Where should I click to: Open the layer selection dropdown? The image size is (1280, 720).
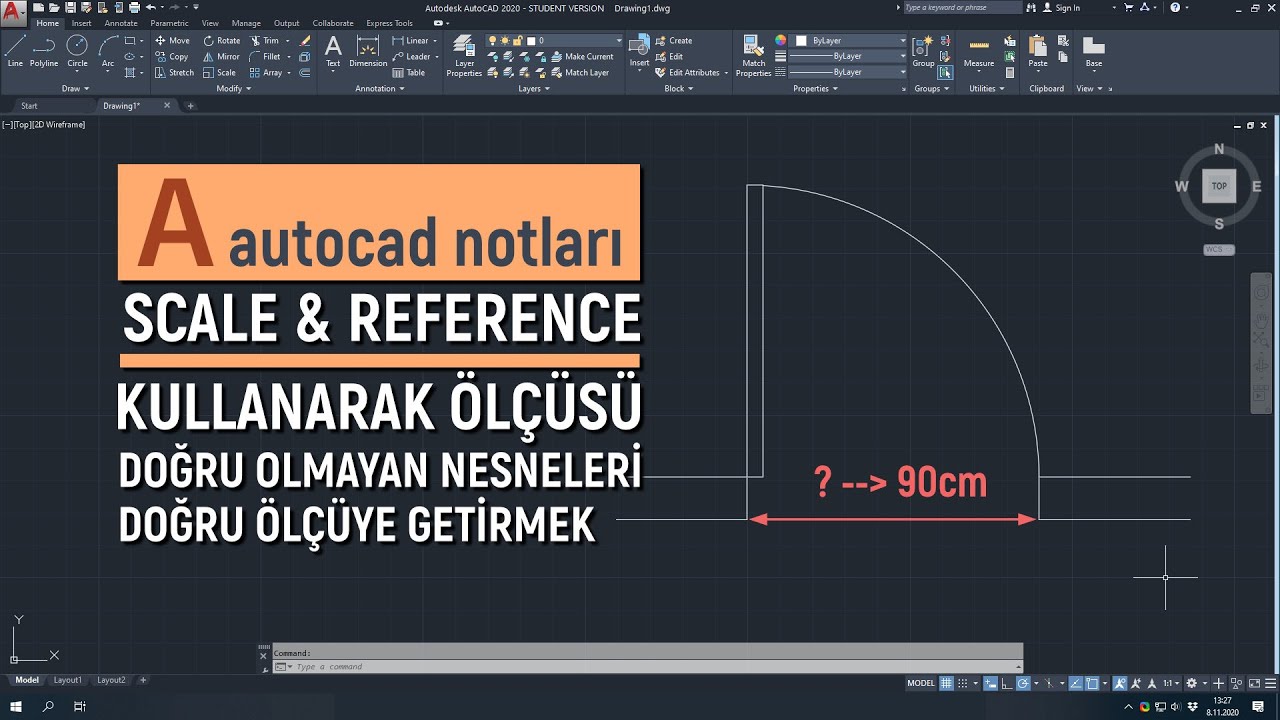click(x=617, y=41)
